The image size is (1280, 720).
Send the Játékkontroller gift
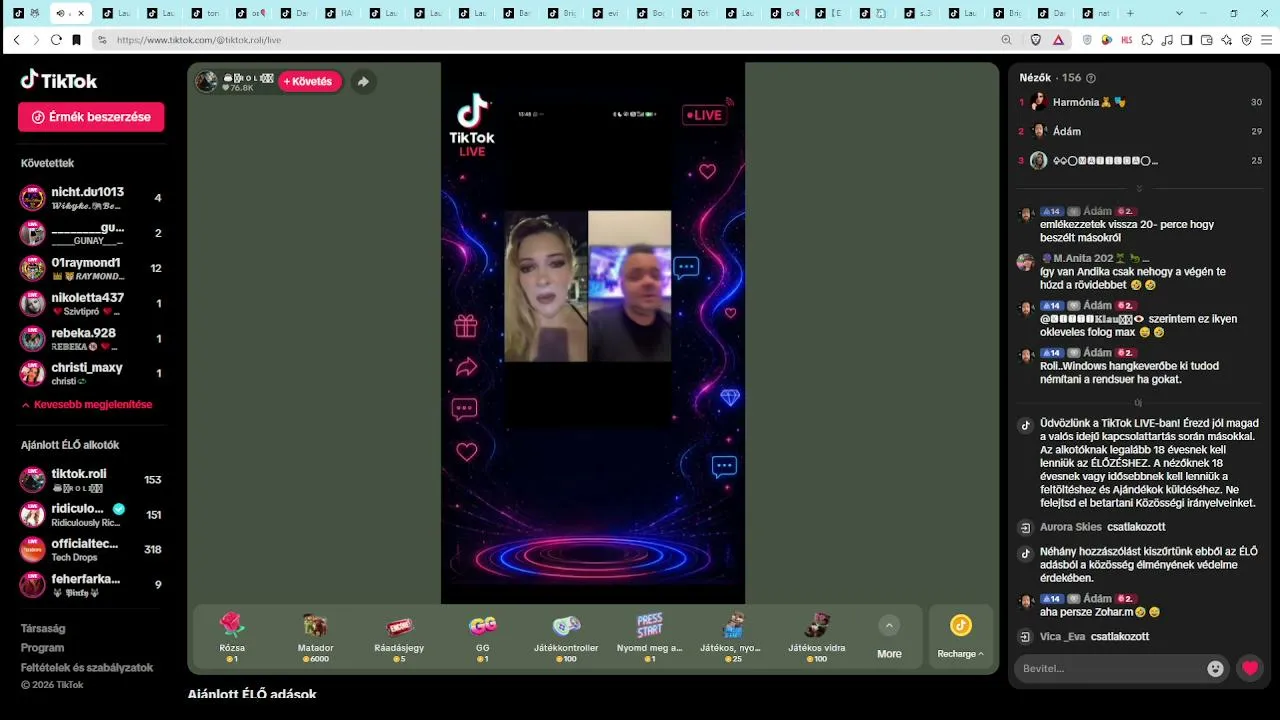click(x=566, y=637)
